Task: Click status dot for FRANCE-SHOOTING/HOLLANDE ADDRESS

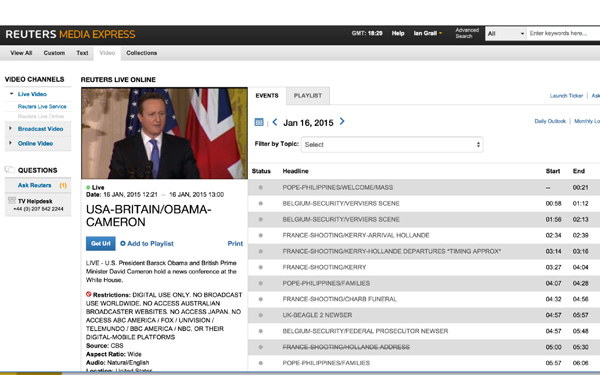Action: click(x=261, y=347)
